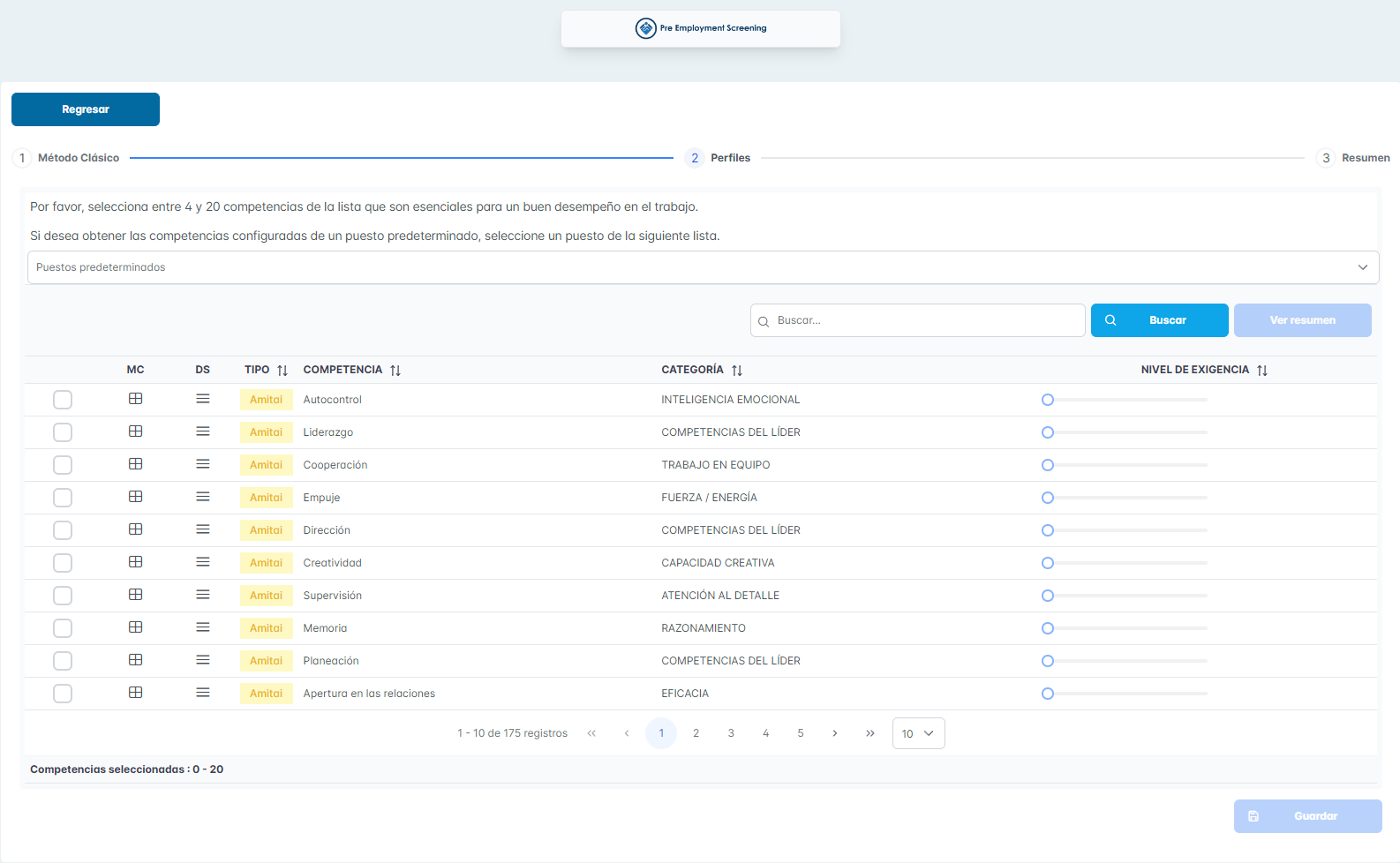The height and width of the screenshot is (863, 1400).
Task: Sort by Categoría column arrows
Action: click(x=737, y=371)
